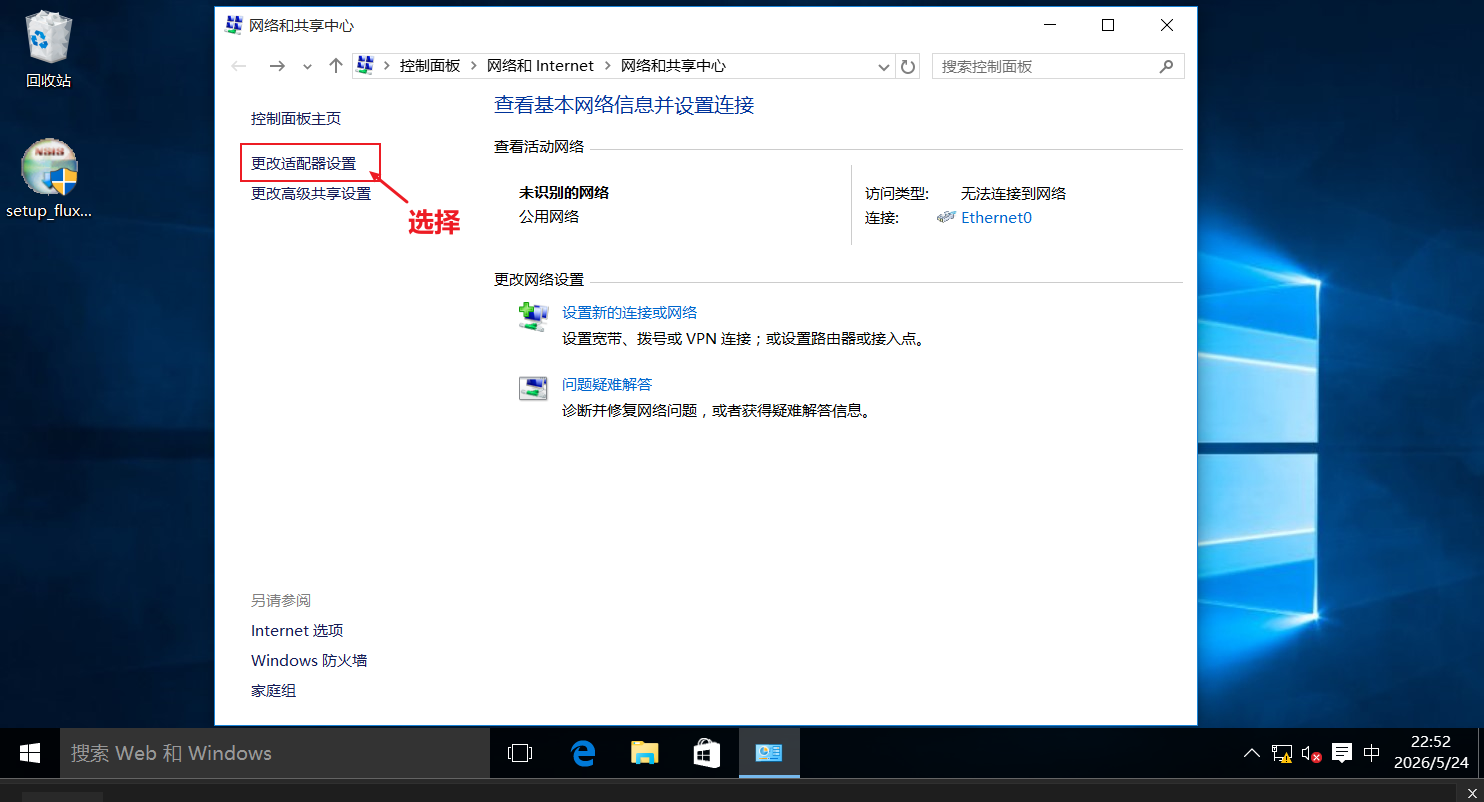Launch File Explorer from the taskbar
The image size is (1484, 802).
(x=645, y=753)
